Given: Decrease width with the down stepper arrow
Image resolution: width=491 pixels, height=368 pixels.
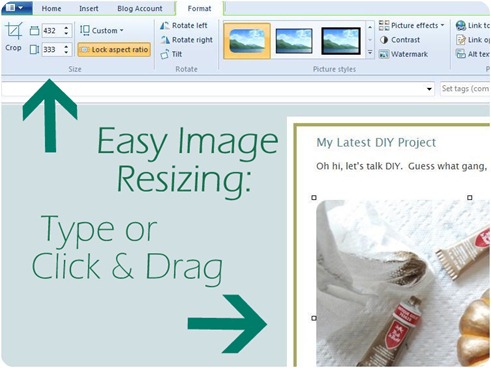Looking at the screenshot, I should point(66,34).
